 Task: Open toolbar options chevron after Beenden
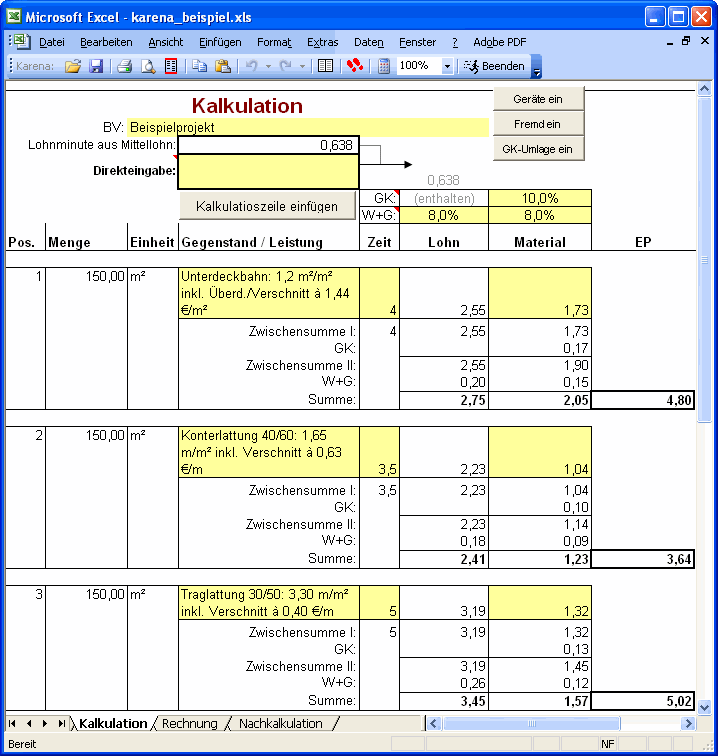536,67
